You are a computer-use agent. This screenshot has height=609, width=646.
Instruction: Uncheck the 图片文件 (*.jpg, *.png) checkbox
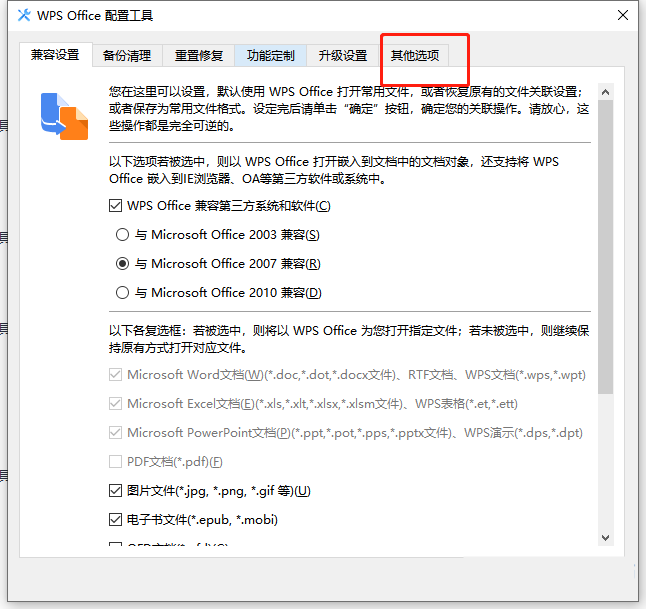point(116,490)
